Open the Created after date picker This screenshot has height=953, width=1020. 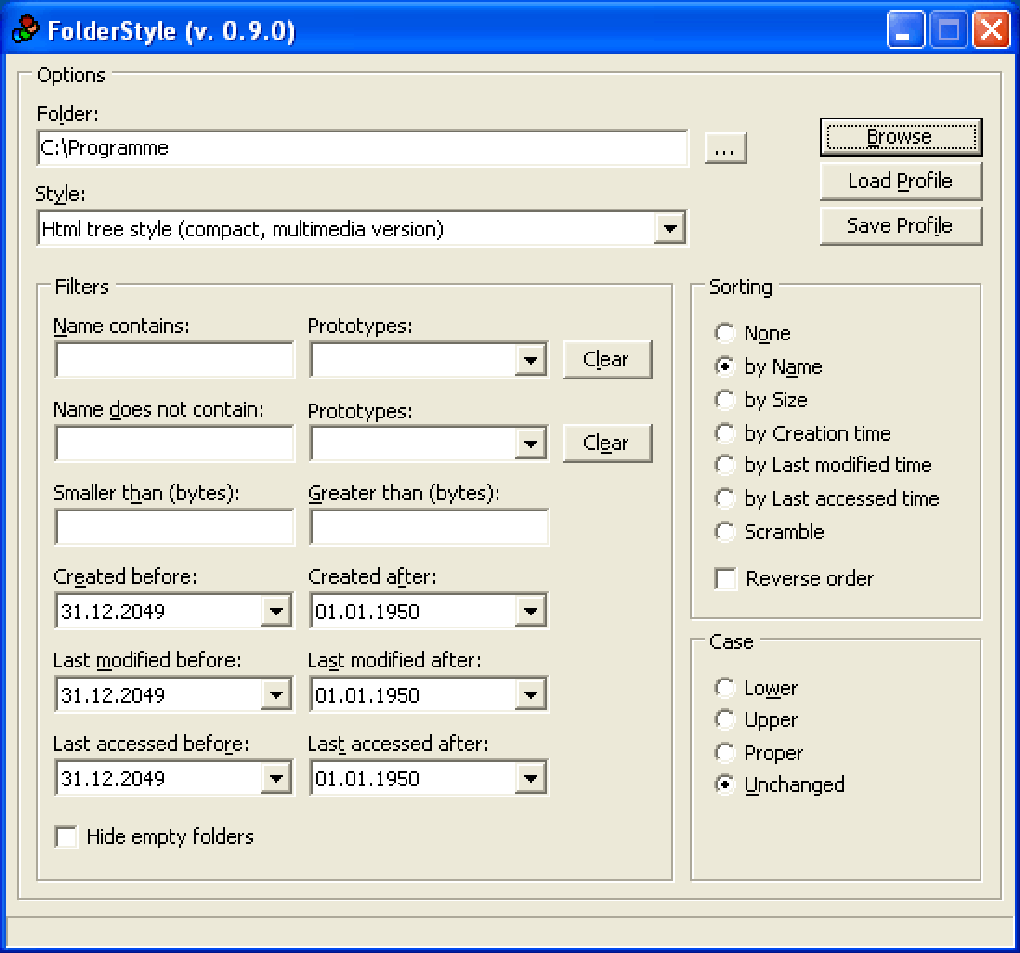pyautogui.click(x=531, y=611)
